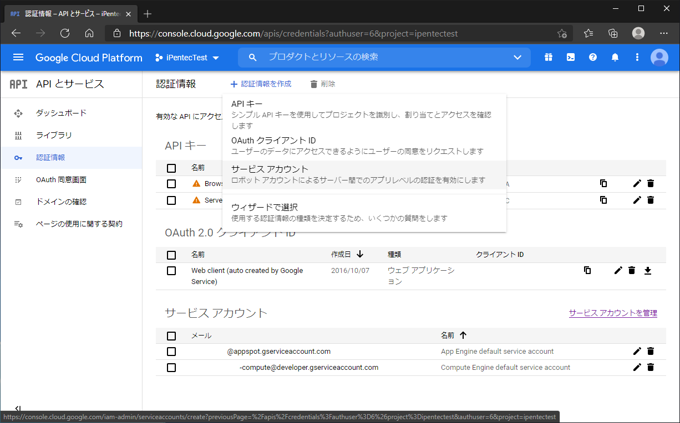The image size is (680, 423).
Task: Go to browser home page
Action: pos(89,33)
